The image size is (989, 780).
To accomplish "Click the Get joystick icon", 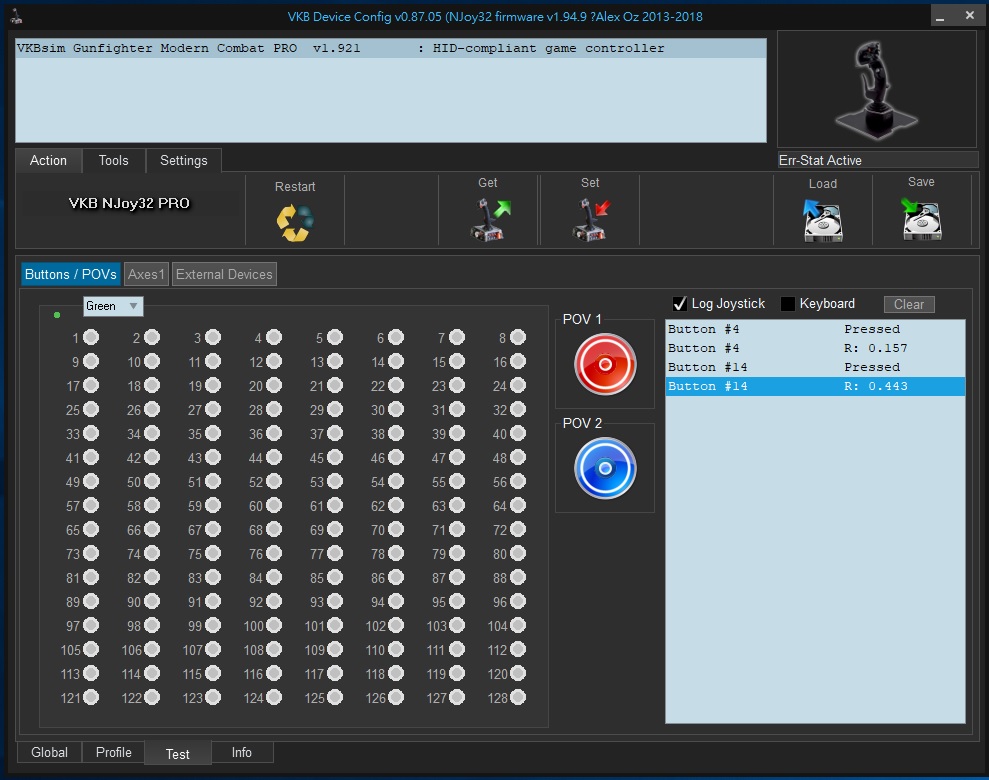I will 489,220.
